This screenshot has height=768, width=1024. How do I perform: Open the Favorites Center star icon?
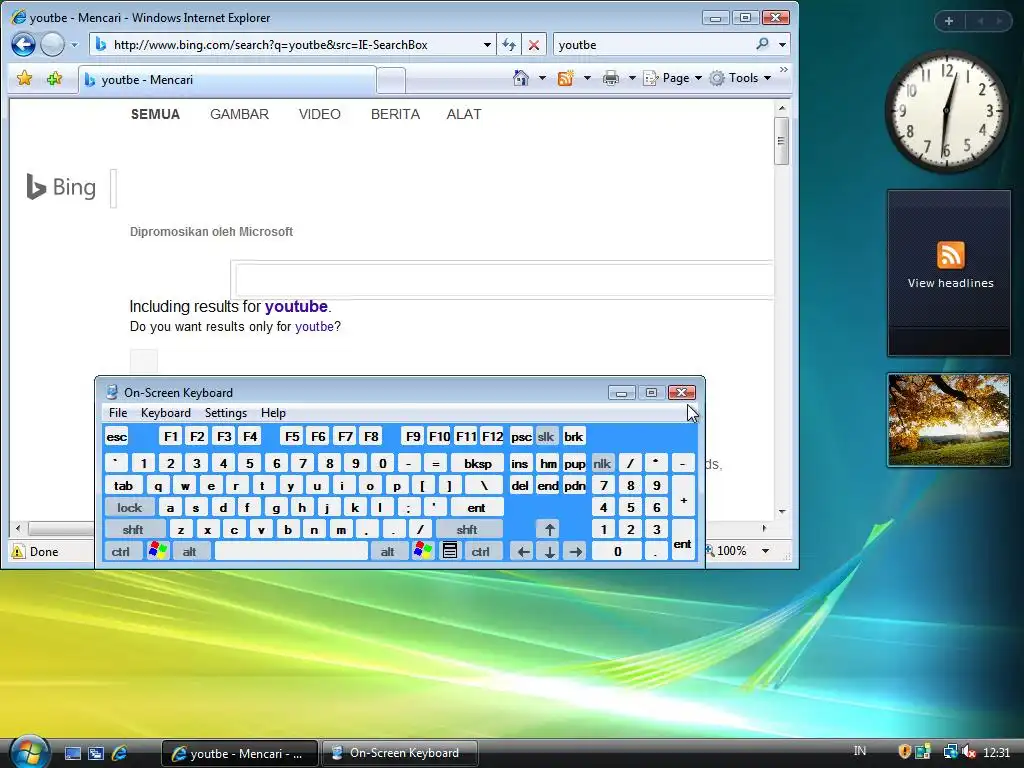pyautogui.click(x=25, y=79)
